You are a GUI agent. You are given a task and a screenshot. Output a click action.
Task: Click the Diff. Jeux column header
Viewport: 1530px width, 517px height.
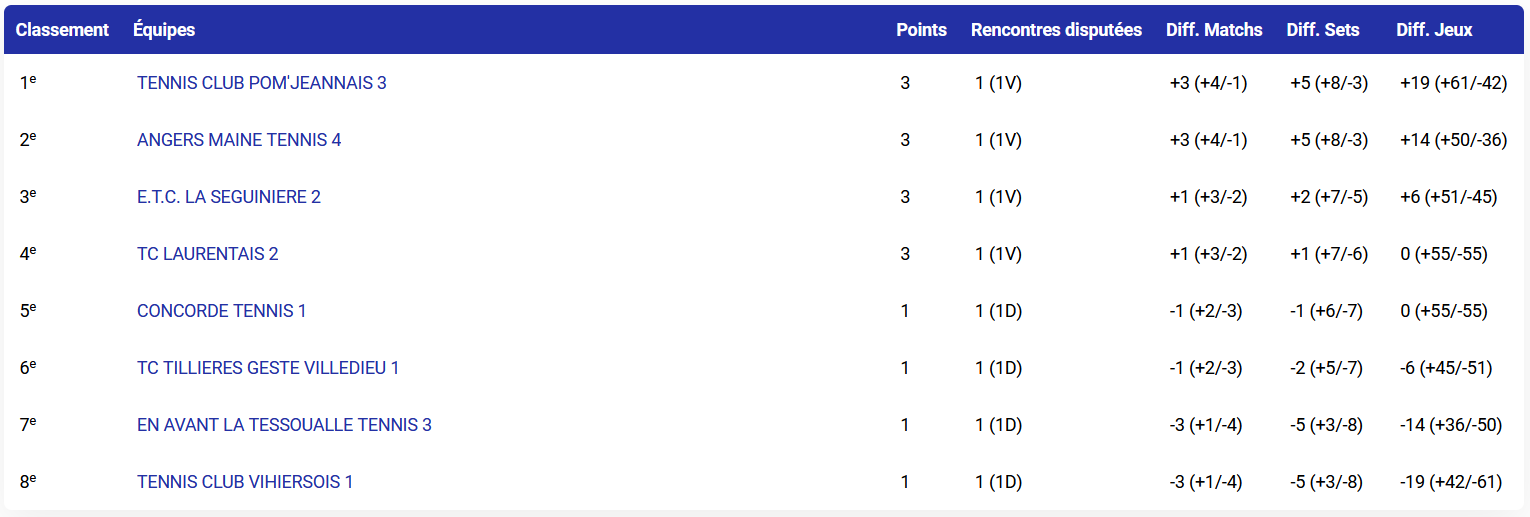pyautogui.click(x=1434, y=30)
